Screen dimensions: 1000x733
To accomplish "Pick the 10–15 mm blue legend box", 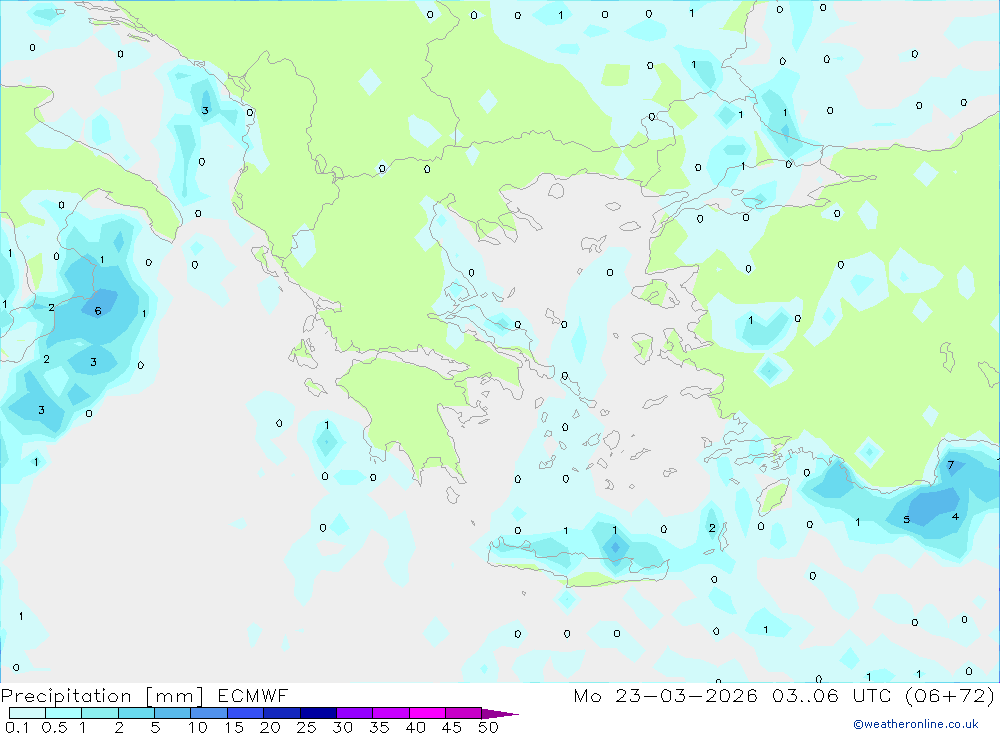I will 209,713.
